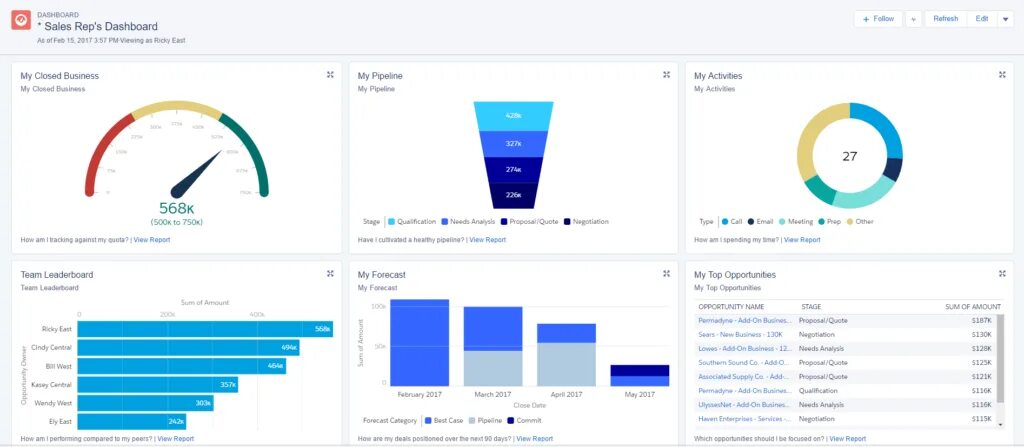Click the Qualification legend swatch
Viewport: 1024px width, 447px height.
click(391, 222)
